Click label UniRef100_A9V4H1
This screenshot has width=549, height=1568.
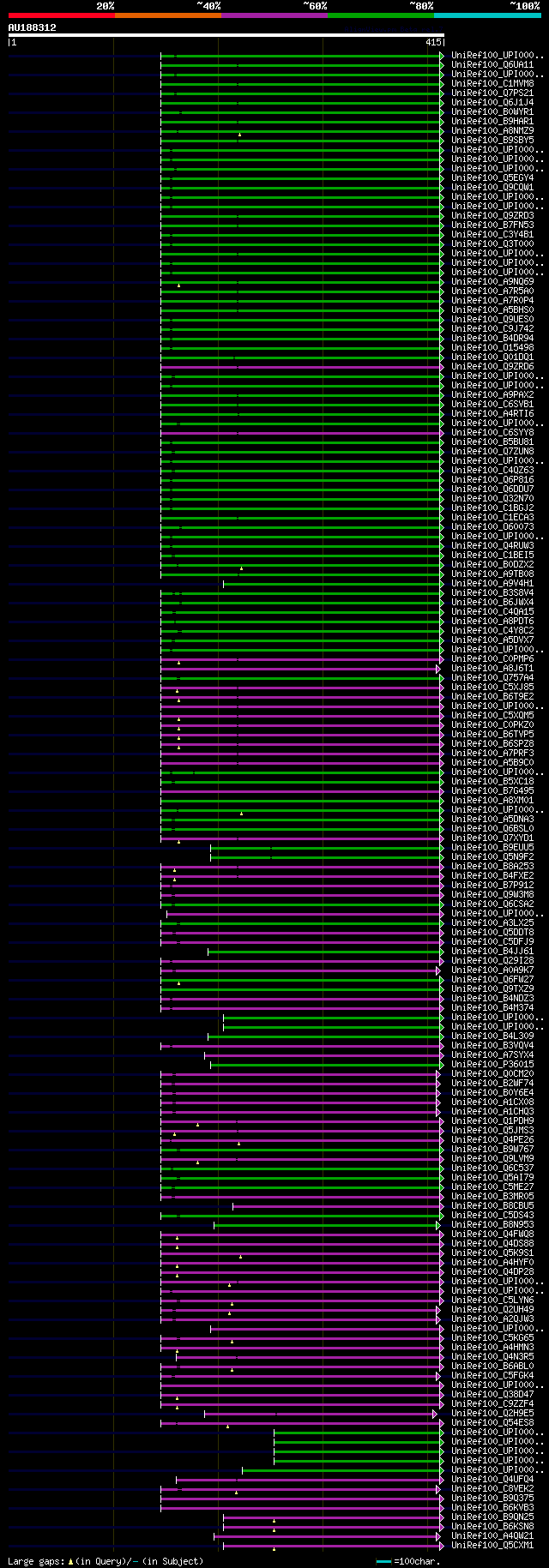pyautogui.click(x=492, y=584)
